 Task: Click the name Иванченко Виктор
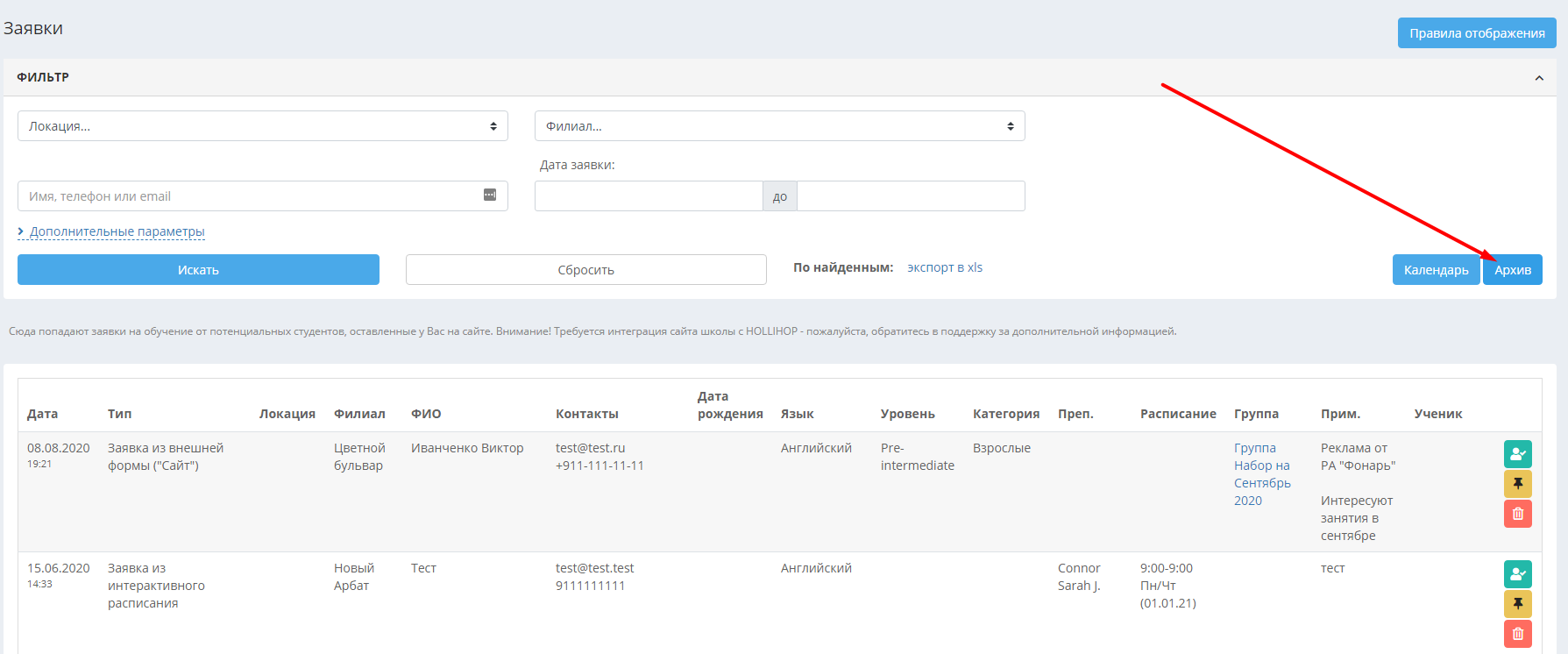[467, 448]
